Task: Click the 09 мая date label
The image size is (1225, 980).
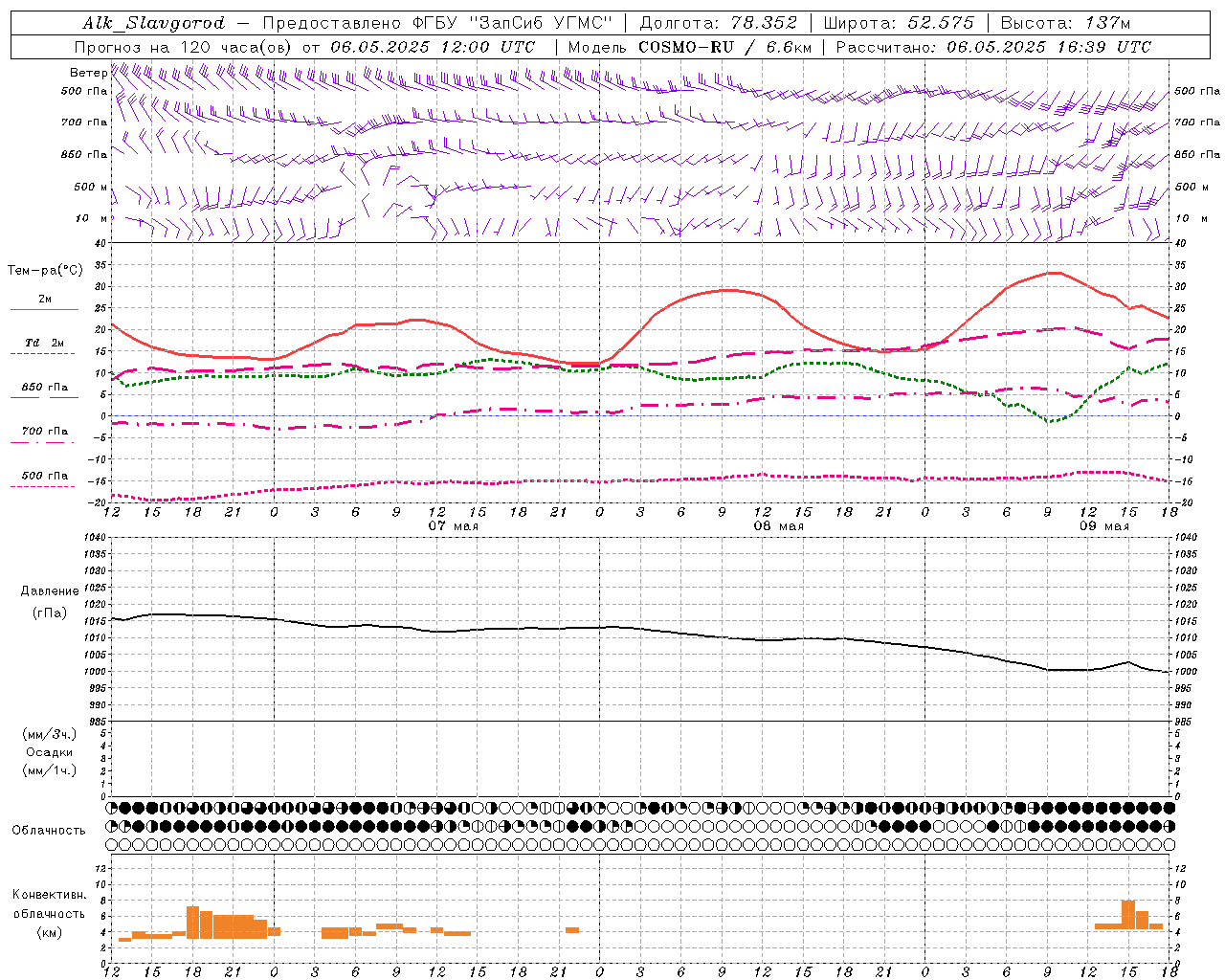Action: tap(1104, 526)
